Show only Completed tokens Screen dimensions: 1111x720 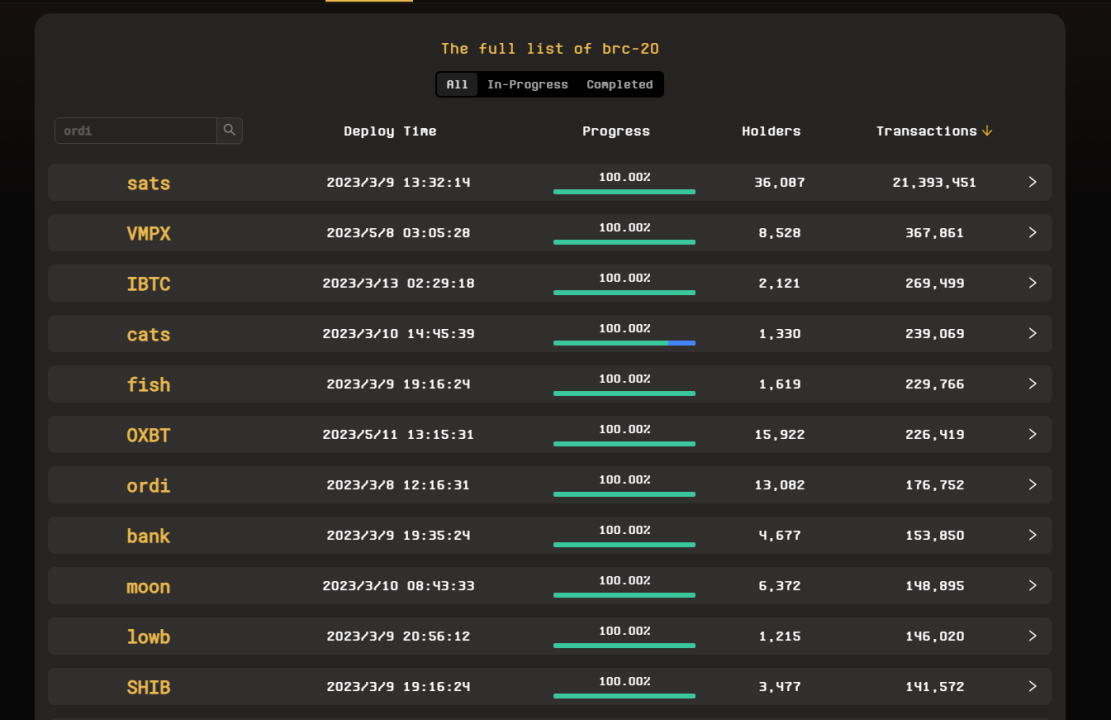pos(619,85)
